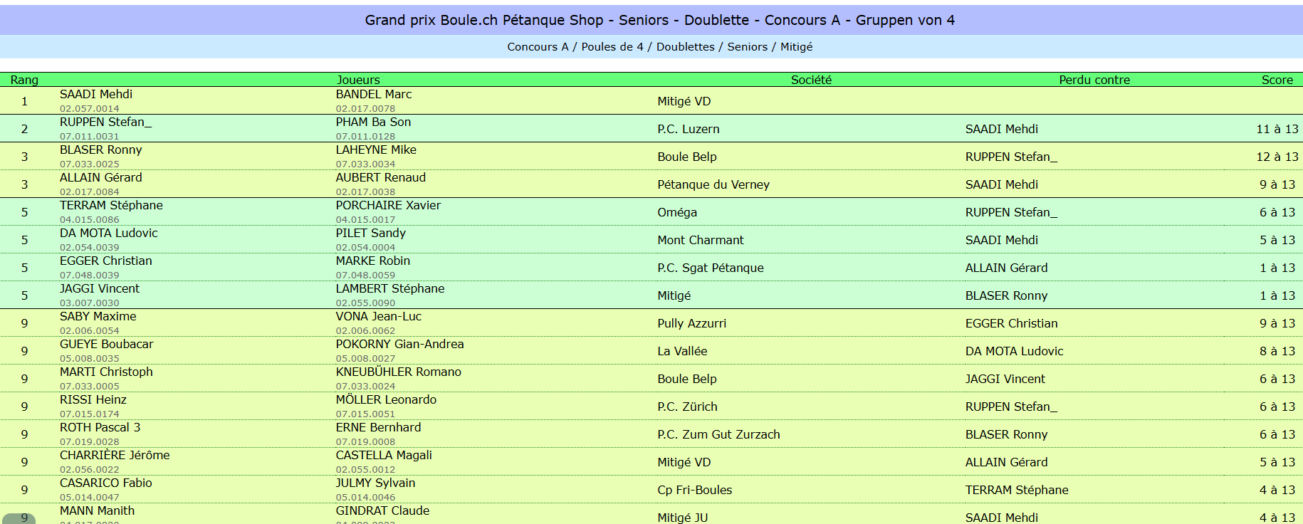Click TERRAM Stéphane in Perdu contre column
The image size is (1303, 524).
1016,490
